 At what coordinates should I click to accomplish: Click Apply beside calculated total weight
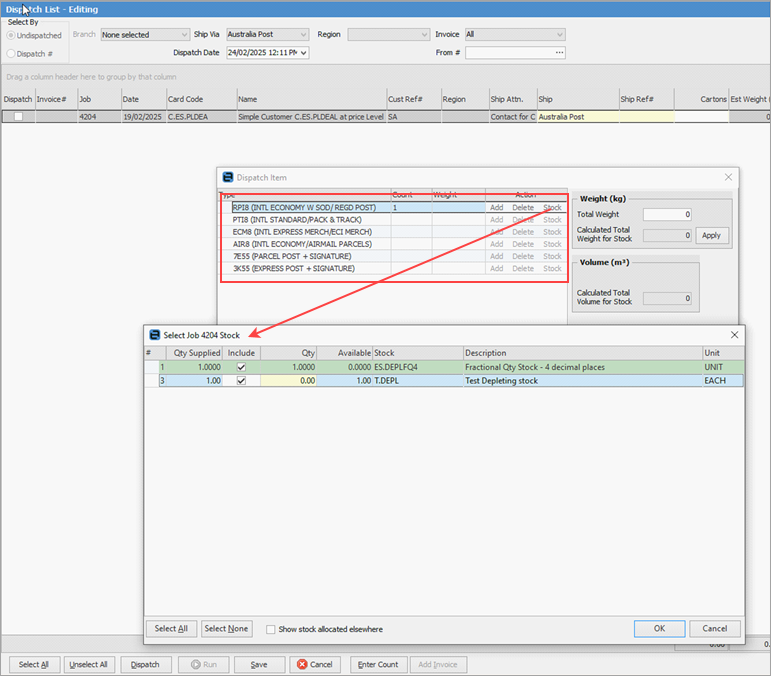click(x=712, y=236)
